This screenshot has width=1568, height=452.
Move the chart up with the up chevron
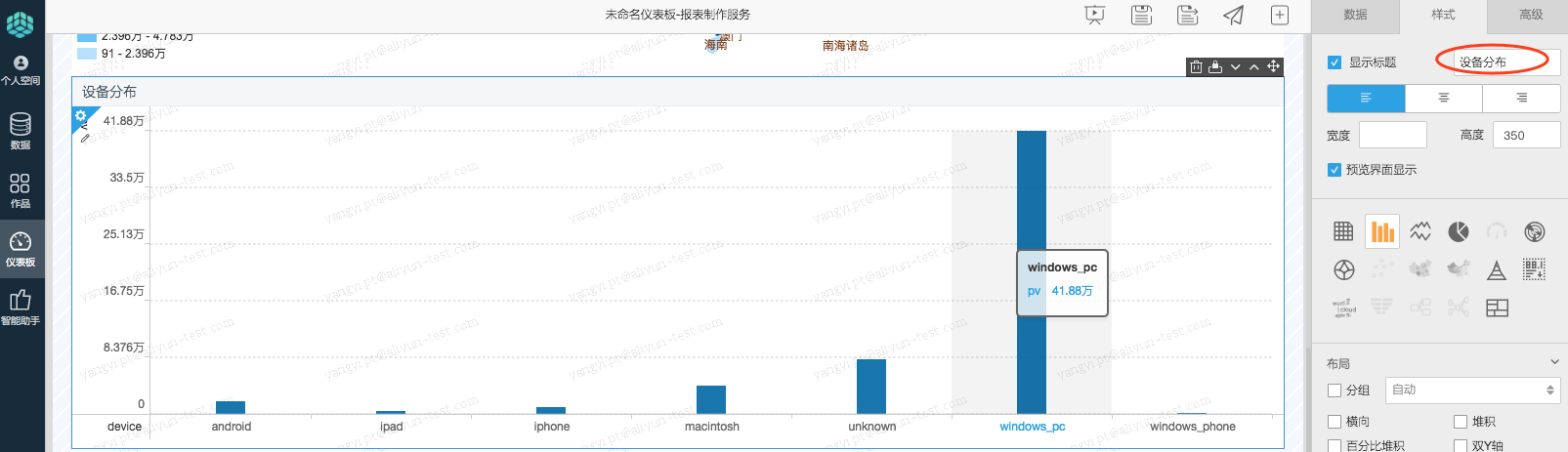click(x=1254, y=67)
